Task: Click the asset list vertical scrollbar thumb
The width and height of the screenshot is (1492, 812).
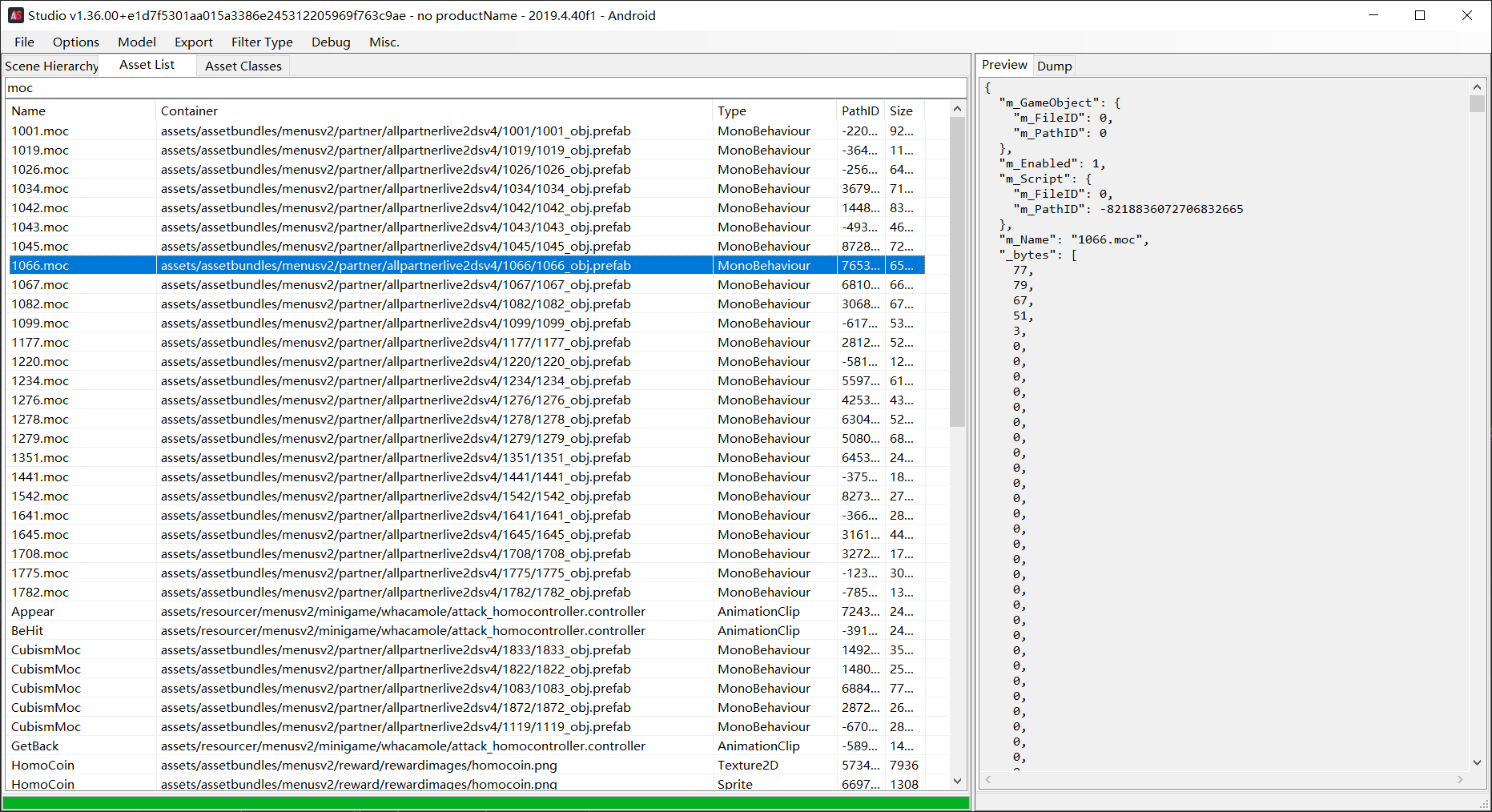Action: point(957,271)
